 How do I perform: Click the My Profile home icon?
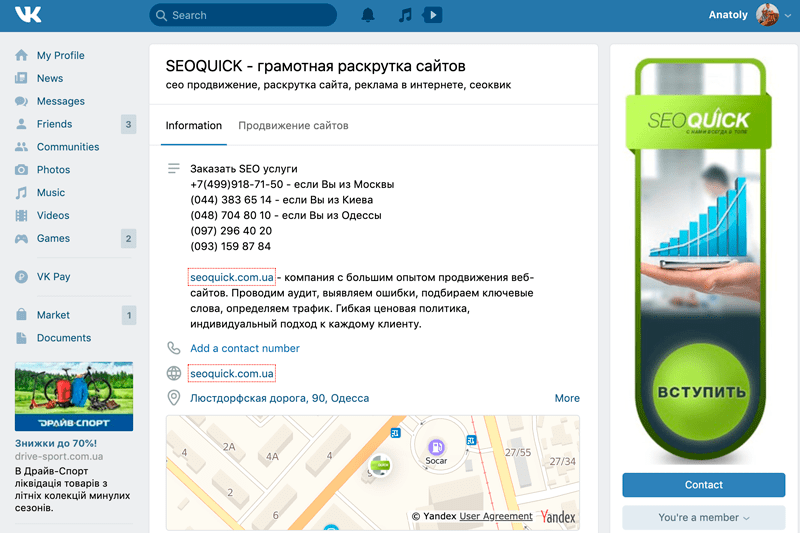coord(21,55)
